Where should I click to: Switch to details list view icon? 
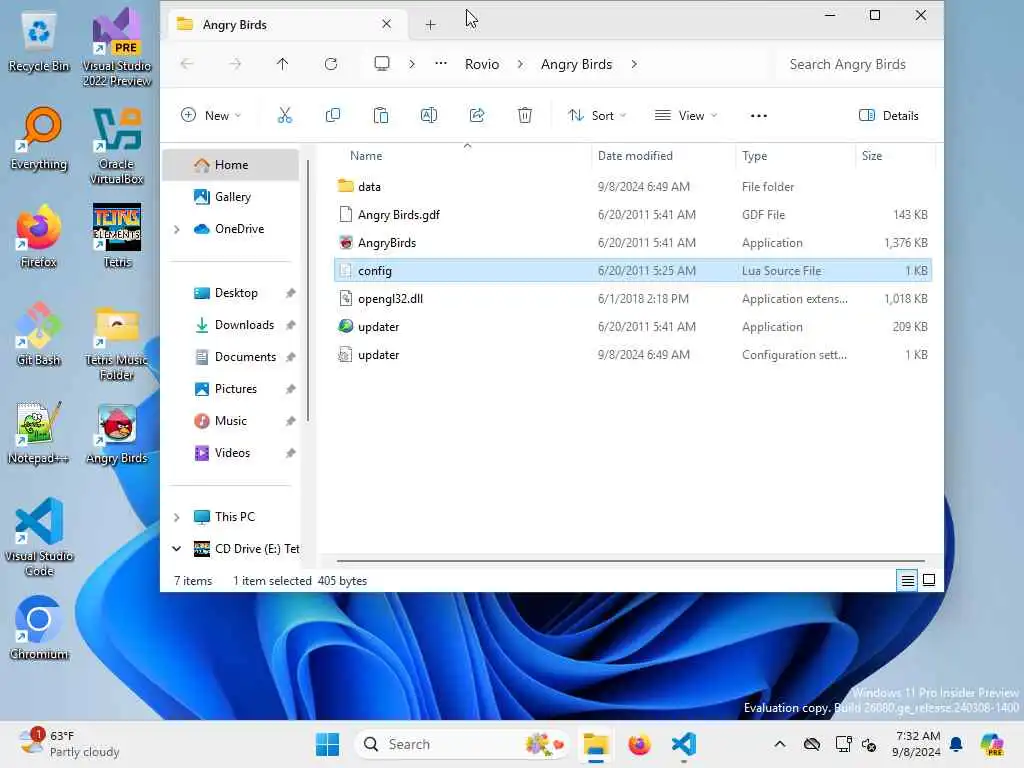[x=908, y=580]
